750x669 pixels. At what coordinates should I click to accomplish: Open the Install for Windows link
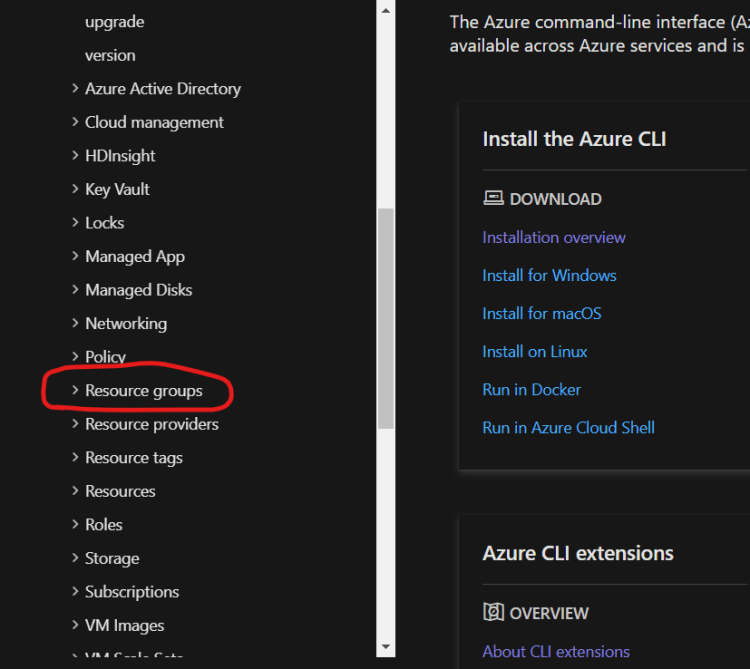(x=549, y=275)
